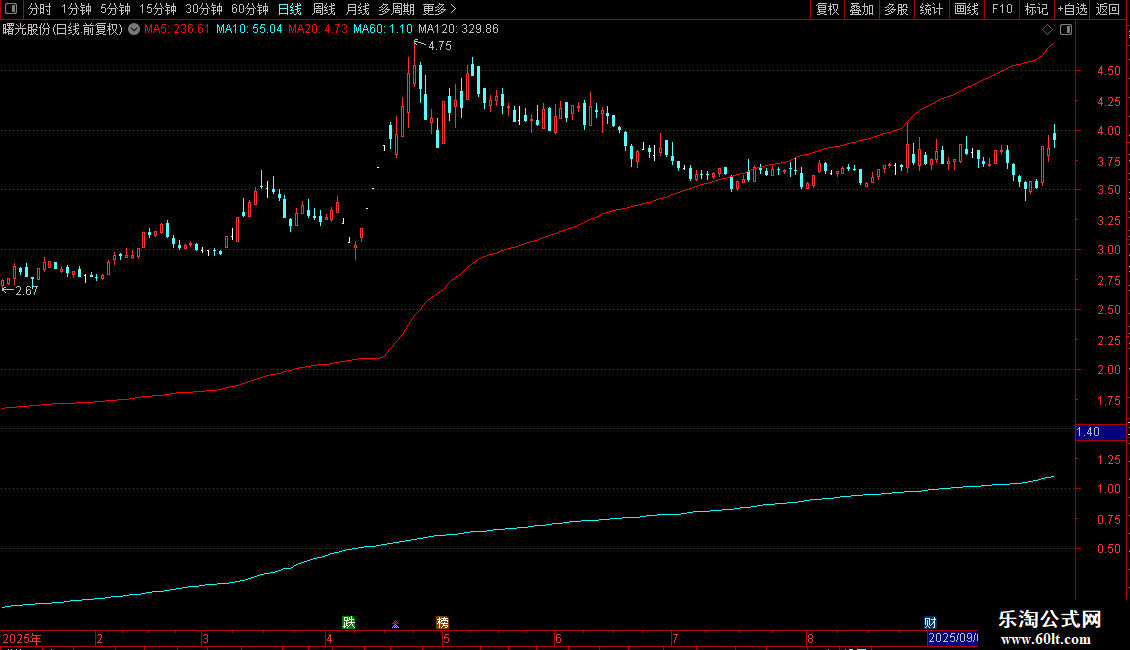Click the 1.40 highlighted price tag
This screenshot has height=650, width=1130.
tap(1100, 432)
